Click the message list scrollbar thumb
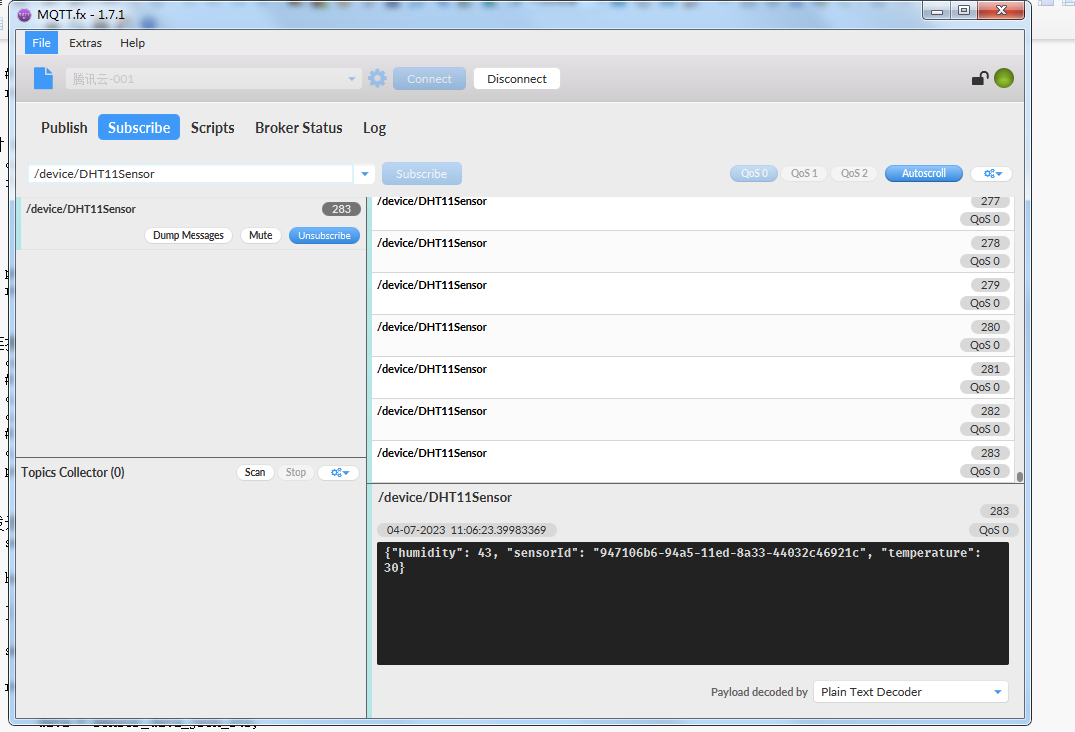 (x=1019, y=477)
